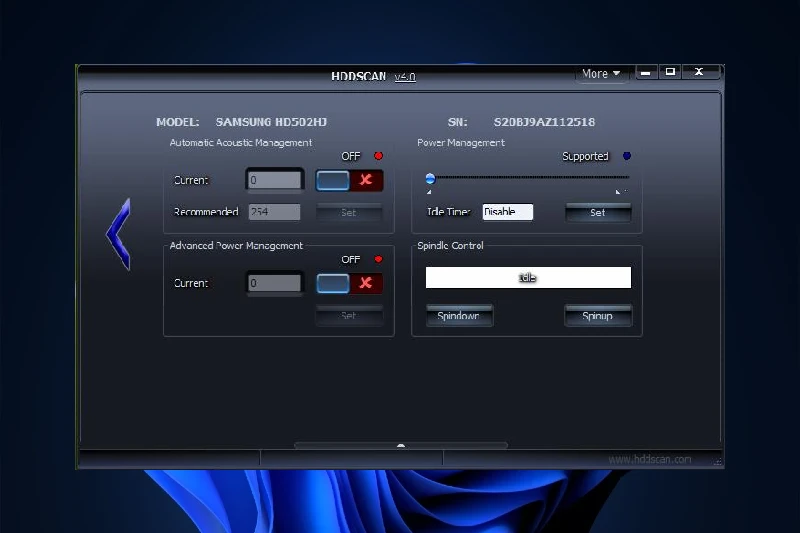Go back using the blue left arrow
Viewport: 800px width, 533px height.
point(119,234)
